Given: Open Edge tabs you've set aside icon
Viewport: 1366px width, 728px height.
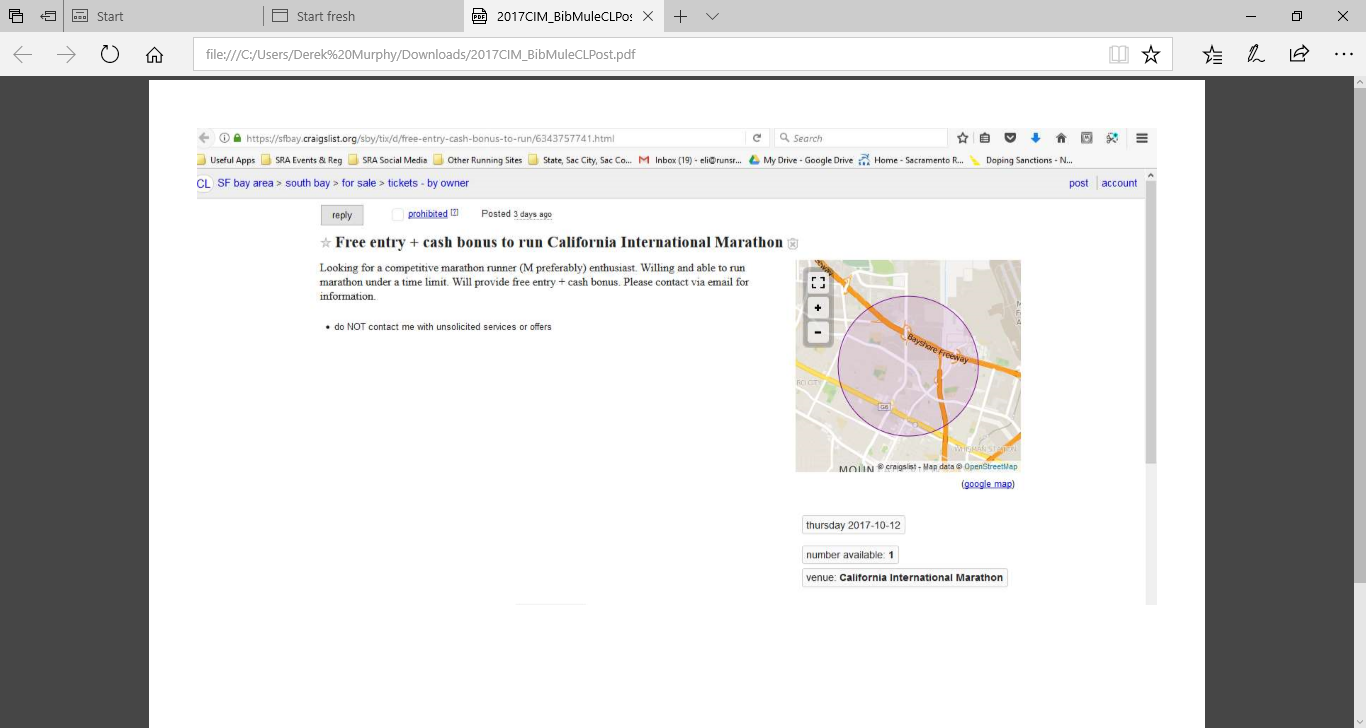Looking at the screenshot, I should [x=17, y=16].
